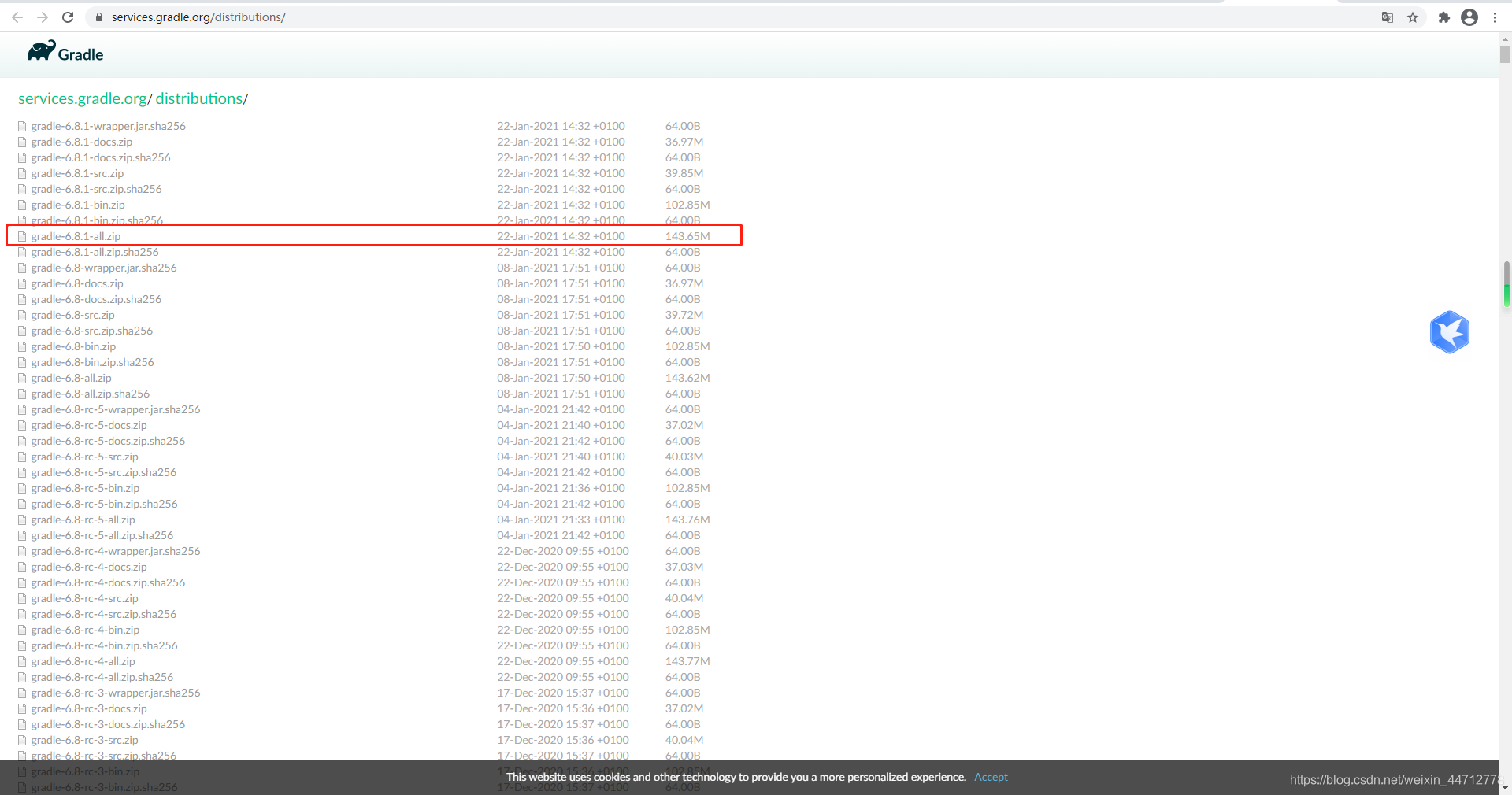Click the file icon beside gradle-6.8-all.zip
1512x795 pixels.
tap(22, 378)
